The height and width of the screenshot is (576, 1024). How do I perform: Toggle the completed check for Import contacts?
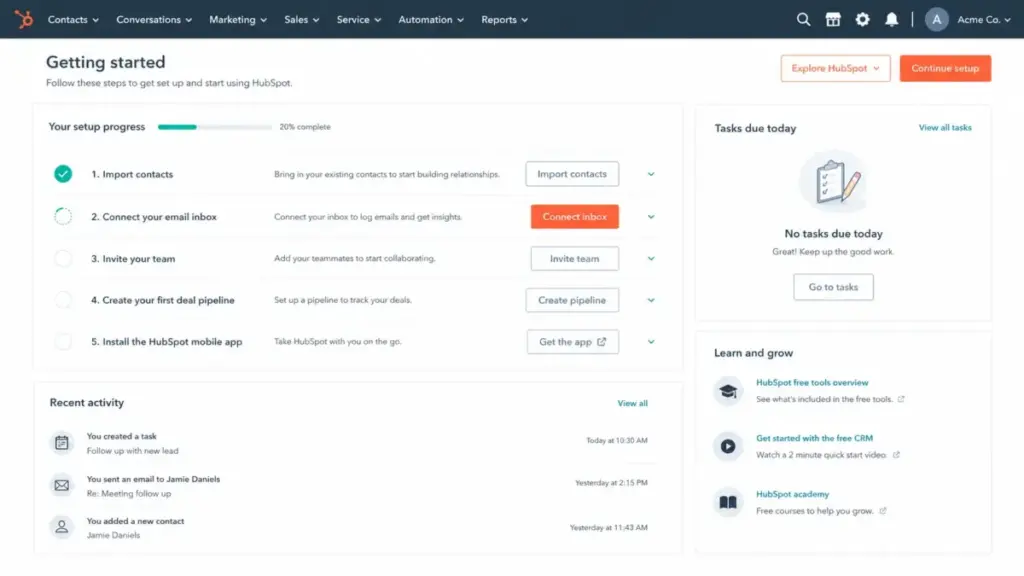point(63,174)
